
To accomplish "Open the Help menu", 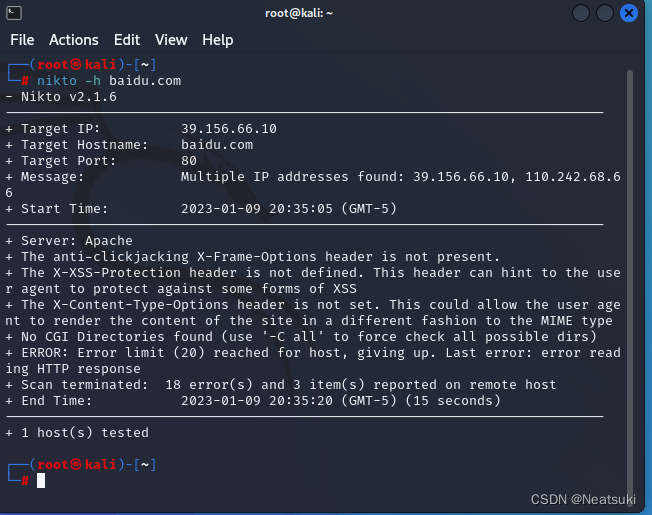I will tap(217, 40).
